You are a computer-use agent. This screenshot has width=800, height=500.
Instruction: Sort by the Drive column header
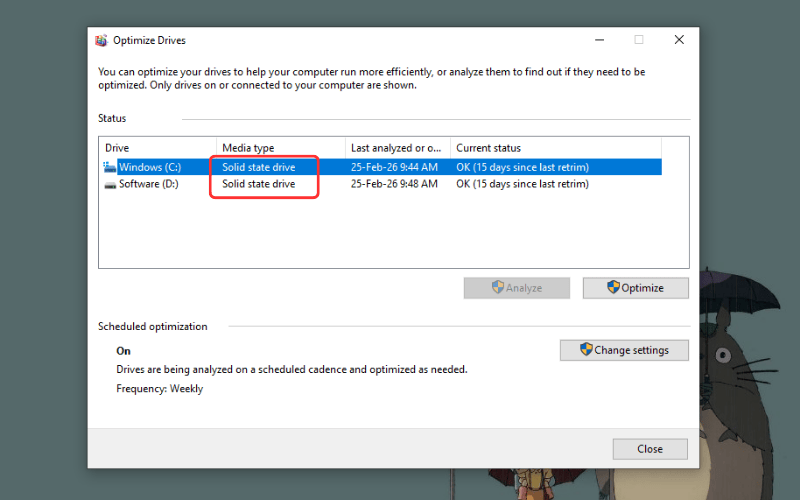pyautogui.click(x=157, y=148)
